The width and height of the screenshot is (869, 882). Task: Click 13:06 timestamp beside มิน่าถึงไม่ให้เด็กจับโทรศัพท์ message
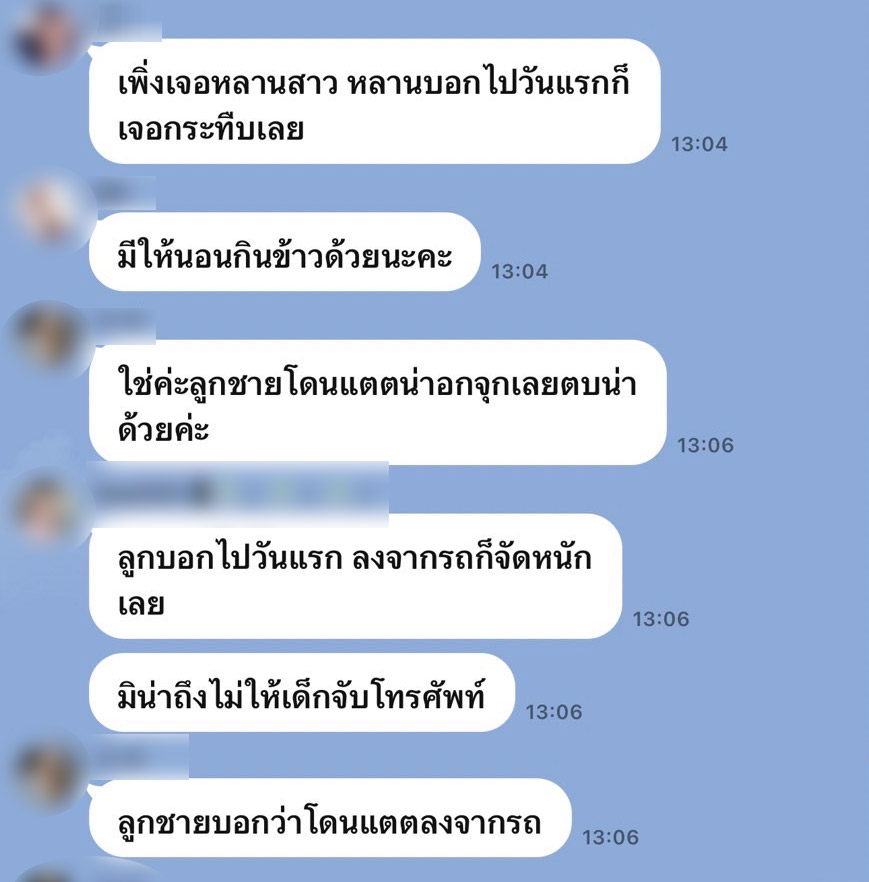tap(553, 712)
